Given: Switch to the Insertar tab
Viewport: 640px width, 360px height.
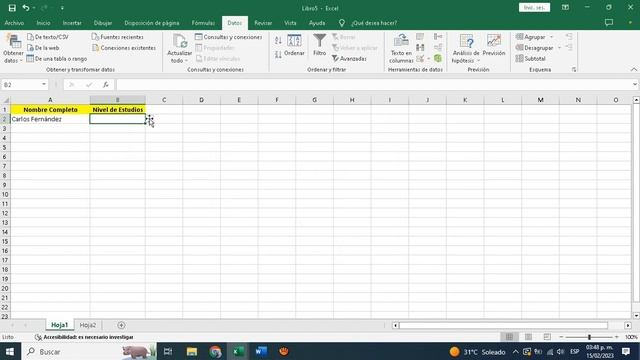Looking at the screenshot, I should [72, 23].
